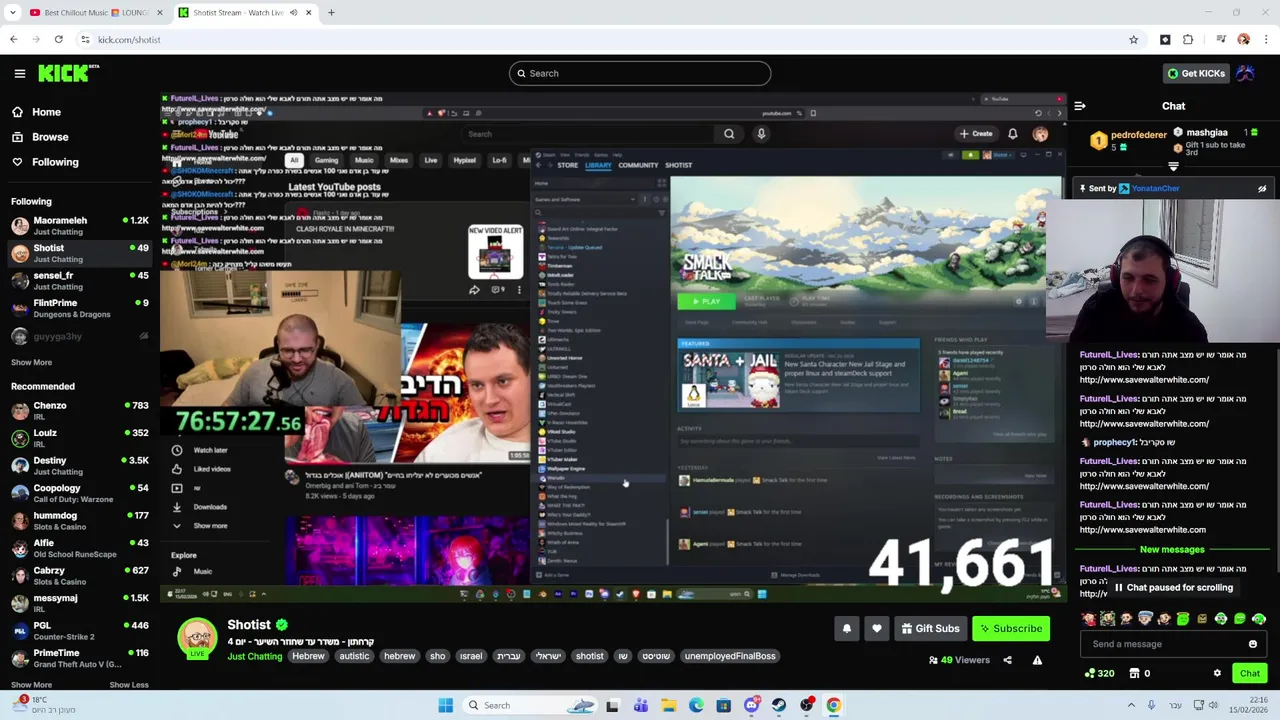Open user avatar menu on Kick
The image size is (1280, 720).
coord(1245,73)
